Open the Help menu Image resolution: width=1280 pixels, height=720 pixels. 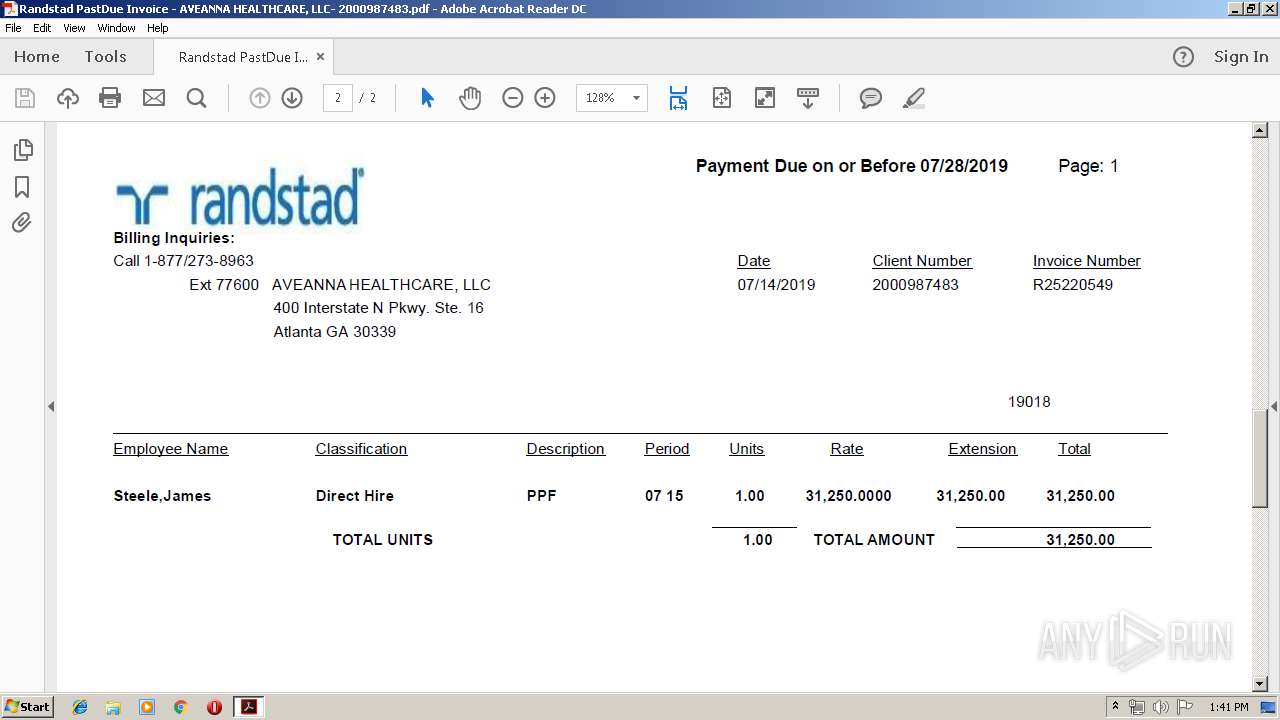click(158, 28)
